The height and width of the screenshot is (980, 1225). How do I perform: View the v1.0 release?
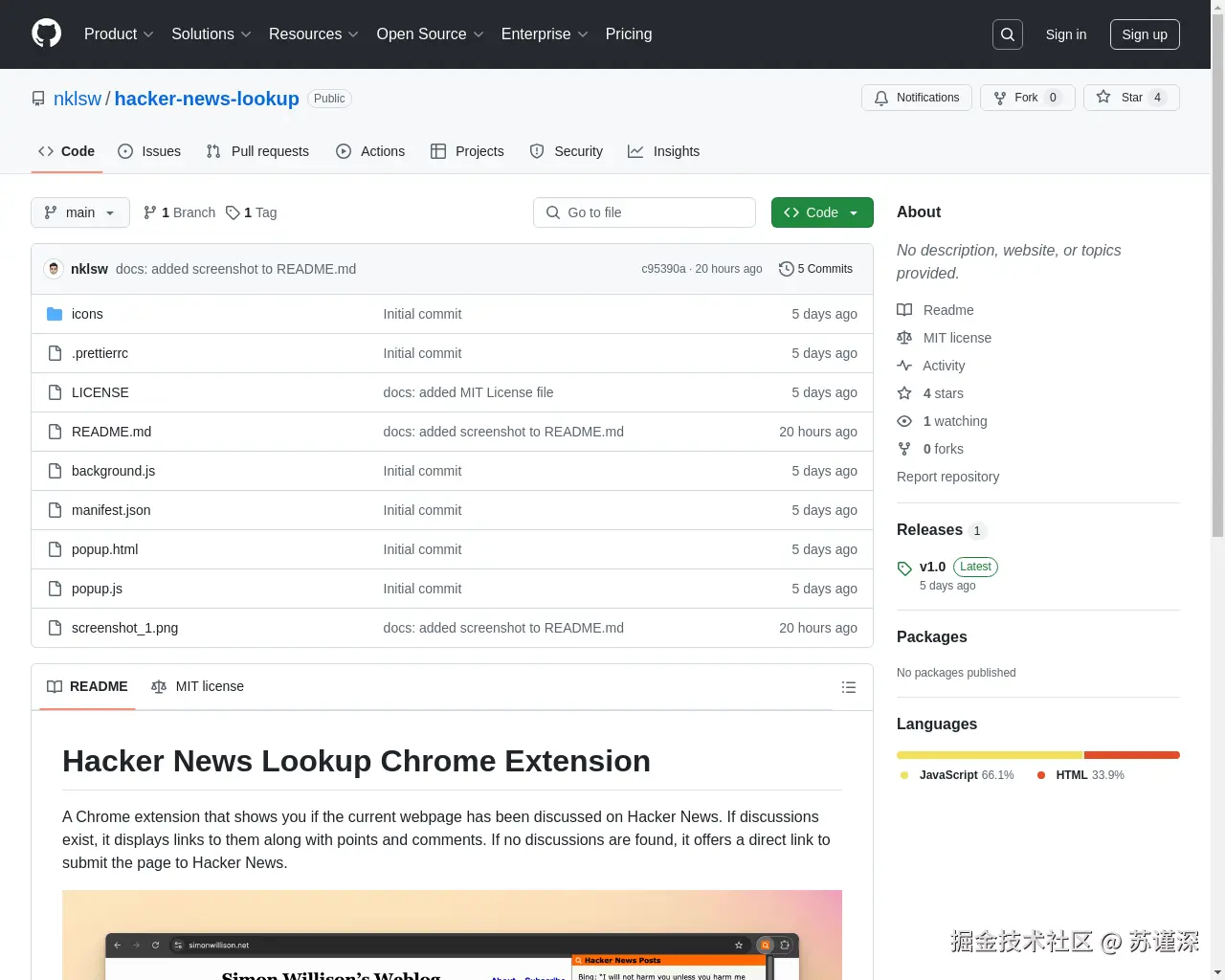(932, 566)
